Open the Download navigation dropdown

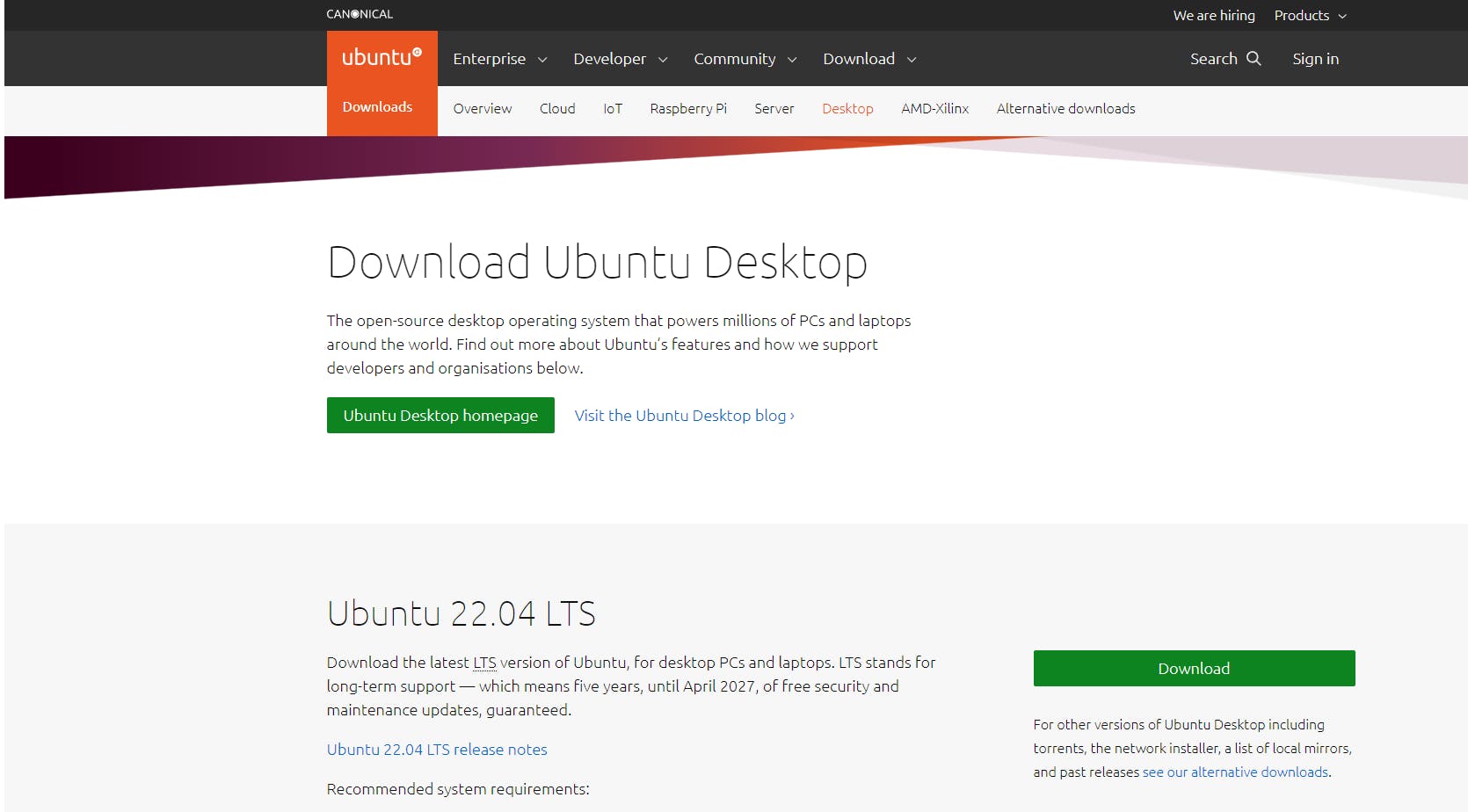[x=869, y=59]
